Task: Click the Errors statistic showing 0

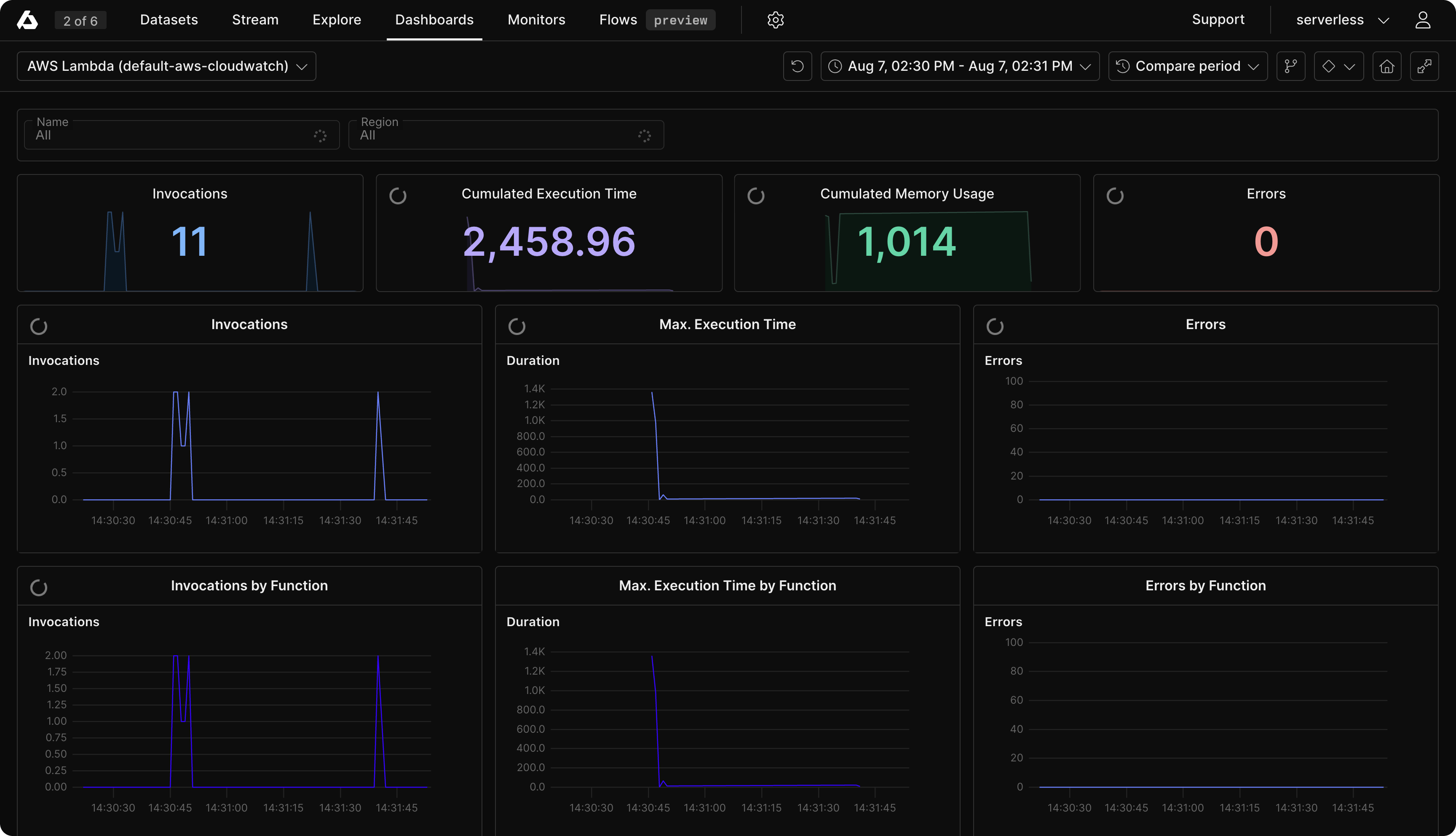Action: tap(1266, 241)
